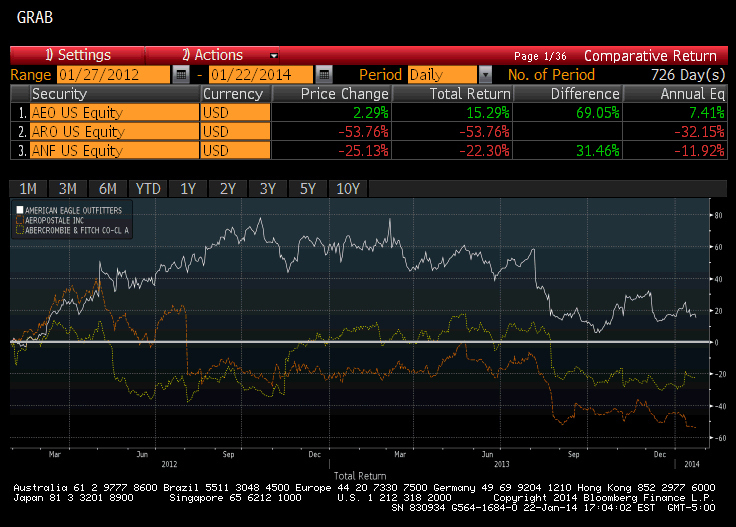This screenshot has height=527, width=736.
Task: Expand the Actions menu arrow
Action: [x=274, y=56]
